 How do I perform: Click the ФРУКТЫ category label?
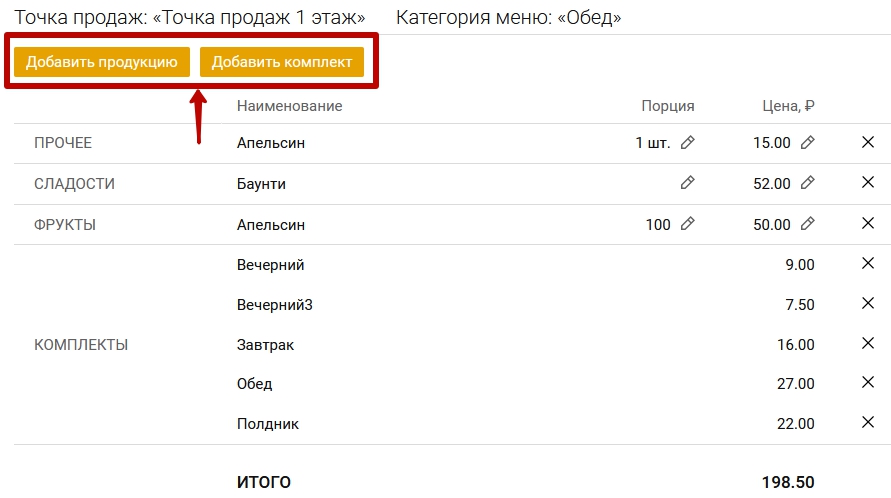(65, 225)
